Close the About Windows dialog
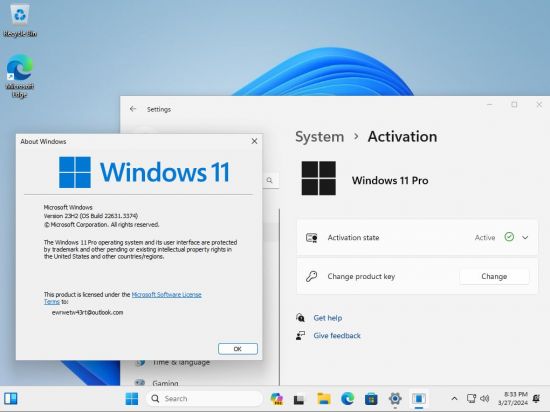 [254, 141]
